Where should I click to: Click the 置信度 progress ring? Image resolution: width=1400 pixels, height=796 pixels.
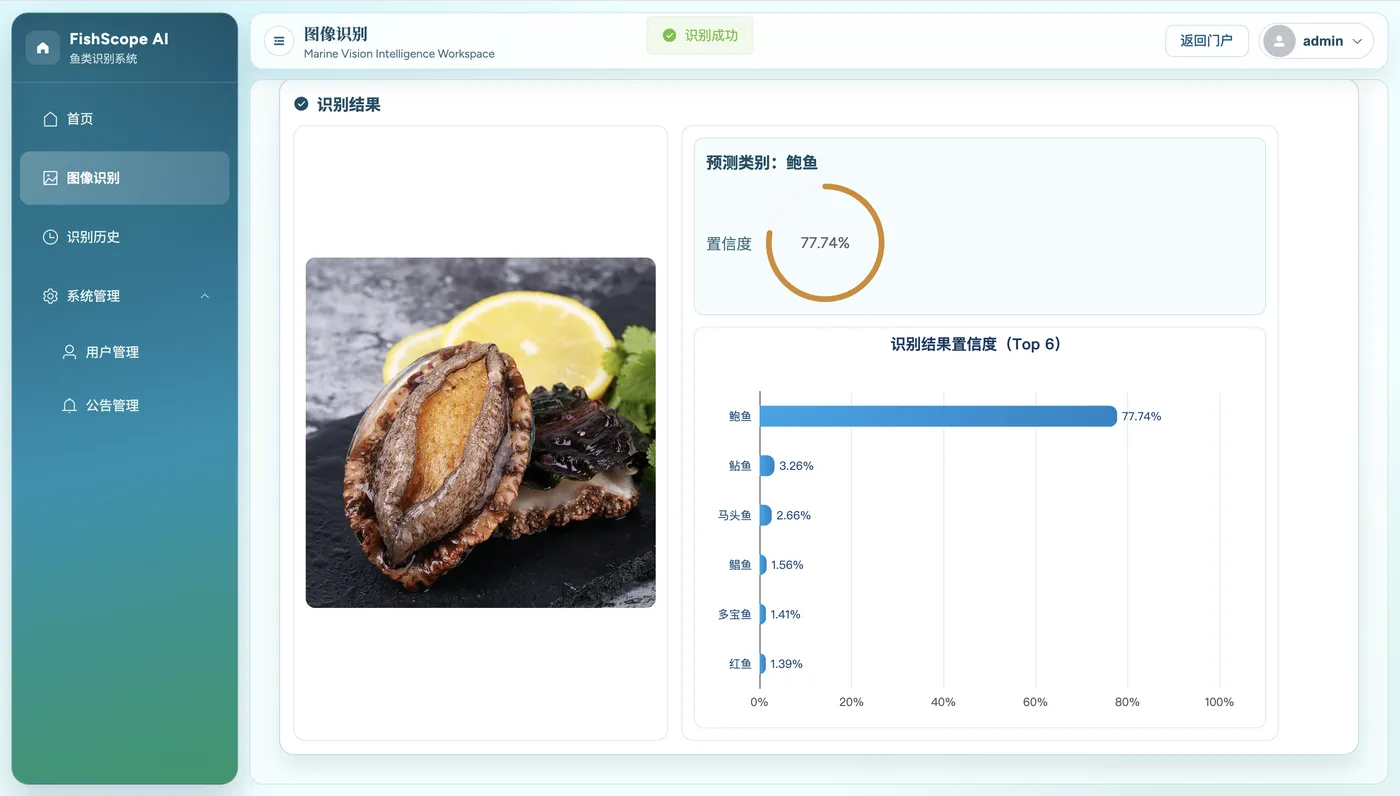click(x=824, y=242)
